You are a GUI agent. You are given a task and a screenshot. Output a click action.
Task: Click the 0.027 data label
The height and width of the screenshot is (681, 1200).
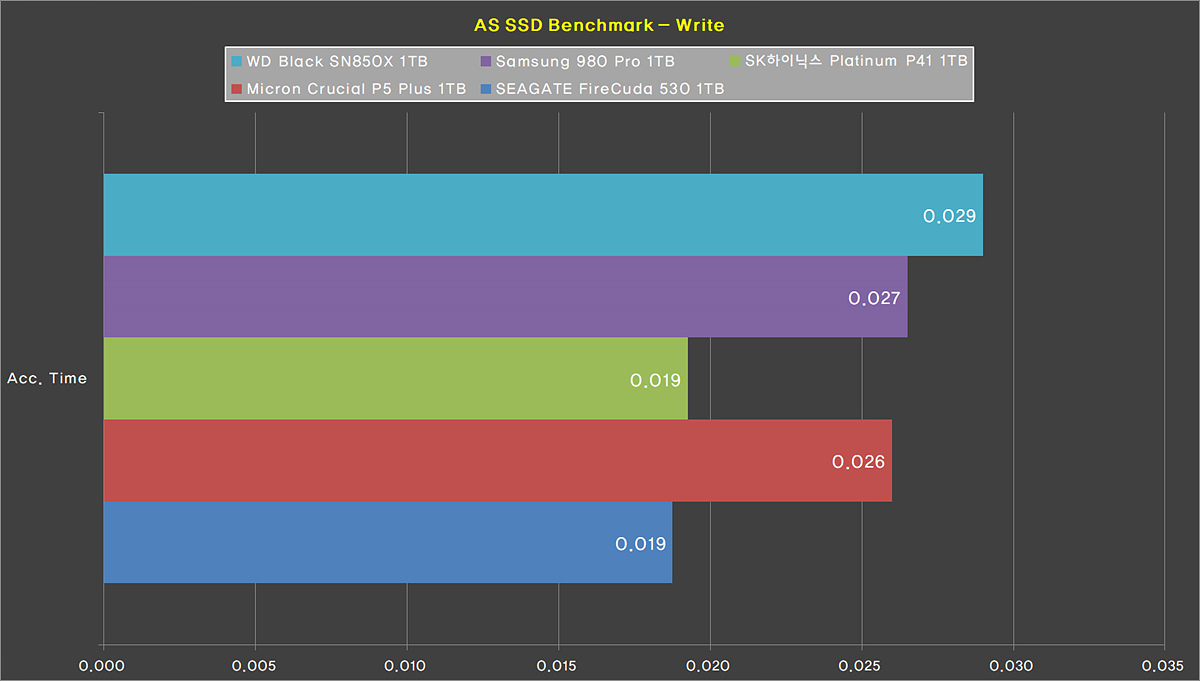(874, 298)
